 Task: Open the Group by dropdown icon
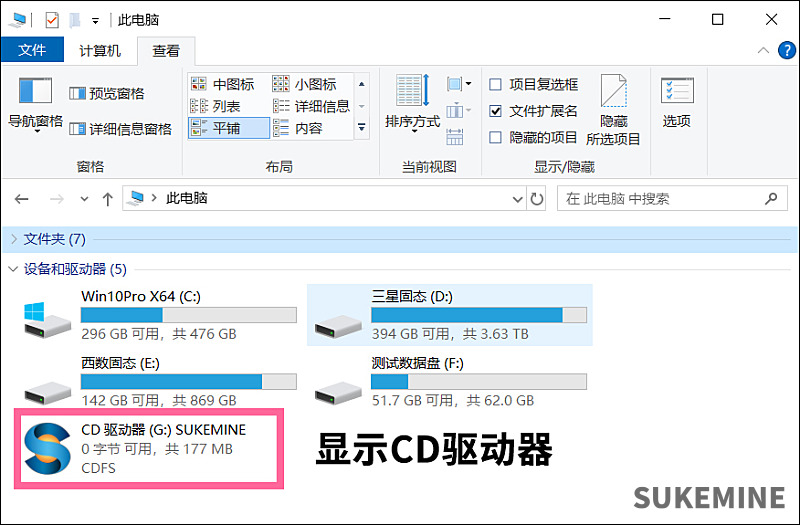click(459, 84)
